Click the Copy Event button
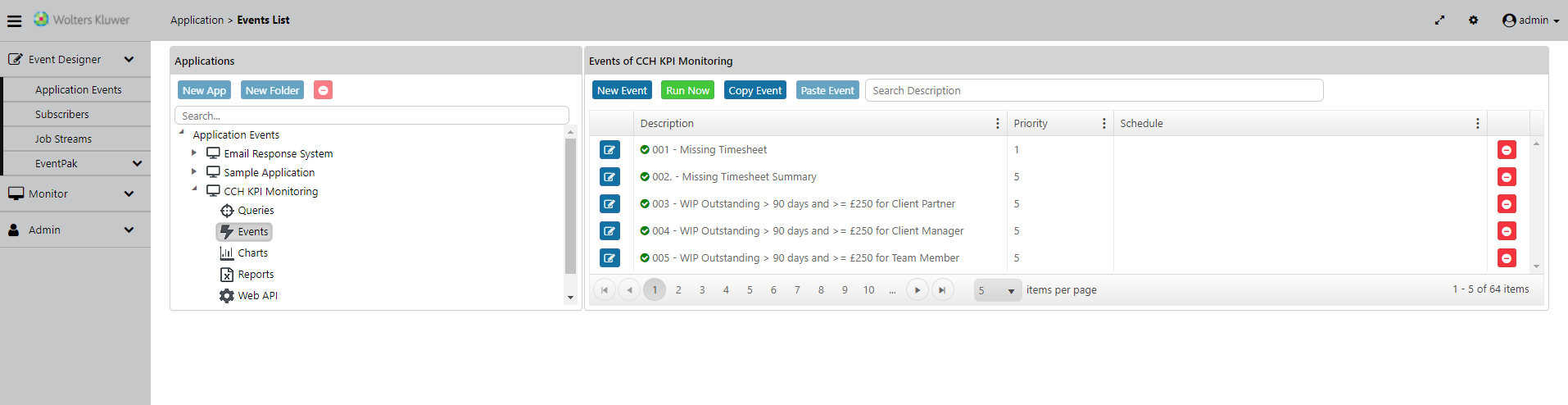 click(755, 90)
